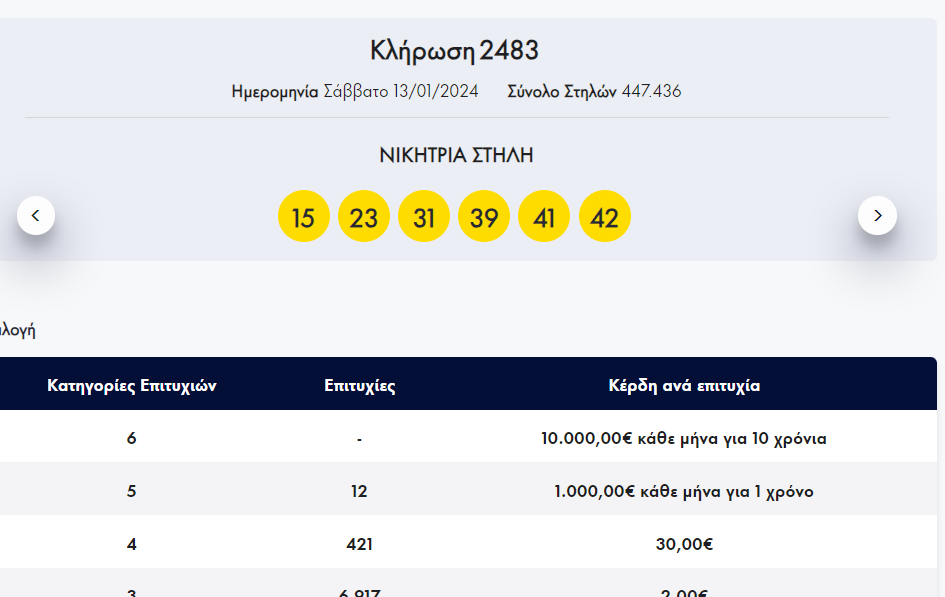Click the 421 winners count in category 4
This screenshot has width=945, height=597.
359,545
